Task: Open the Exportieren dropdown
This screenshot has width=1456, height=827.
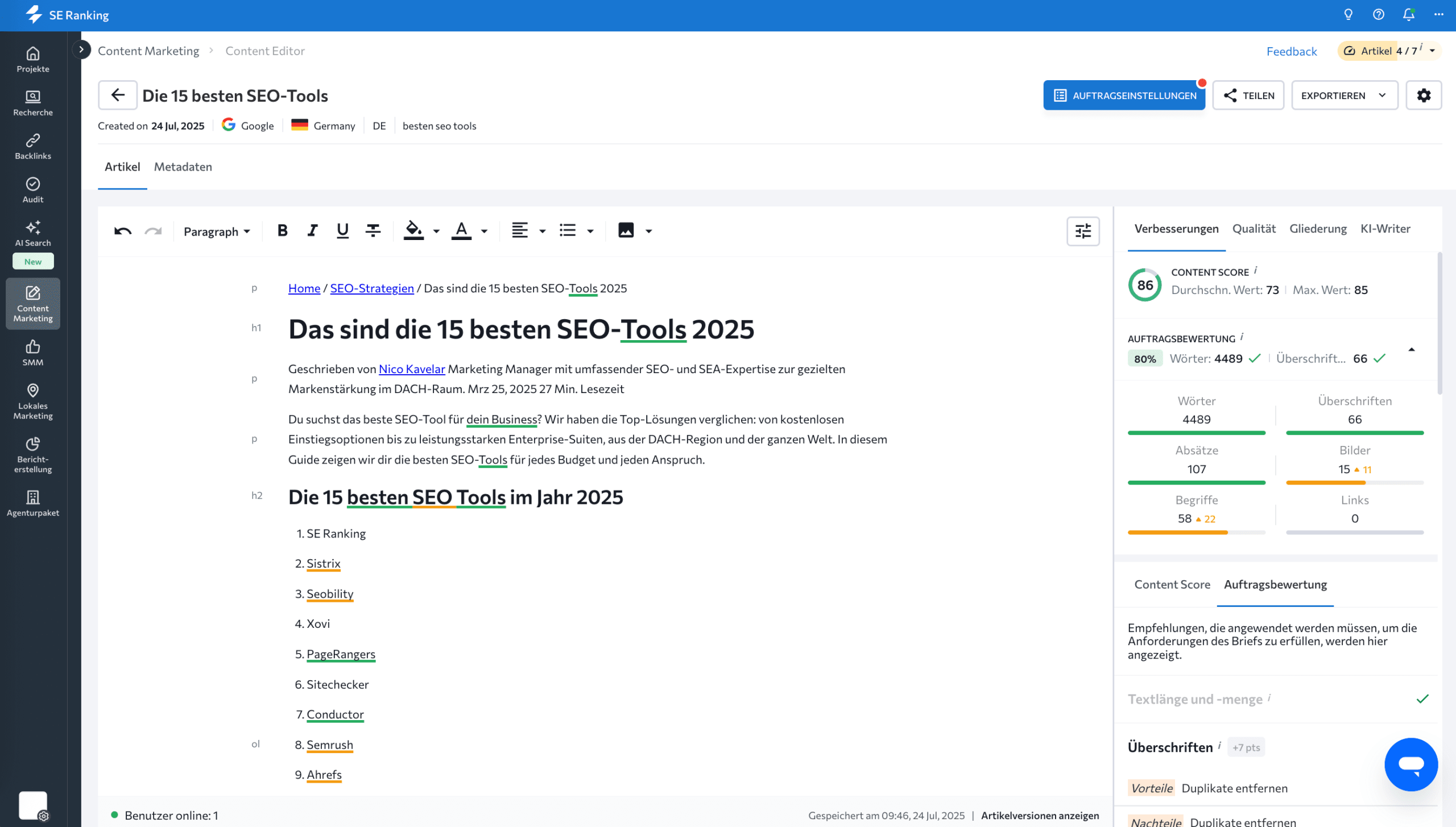Action: 1345,95
